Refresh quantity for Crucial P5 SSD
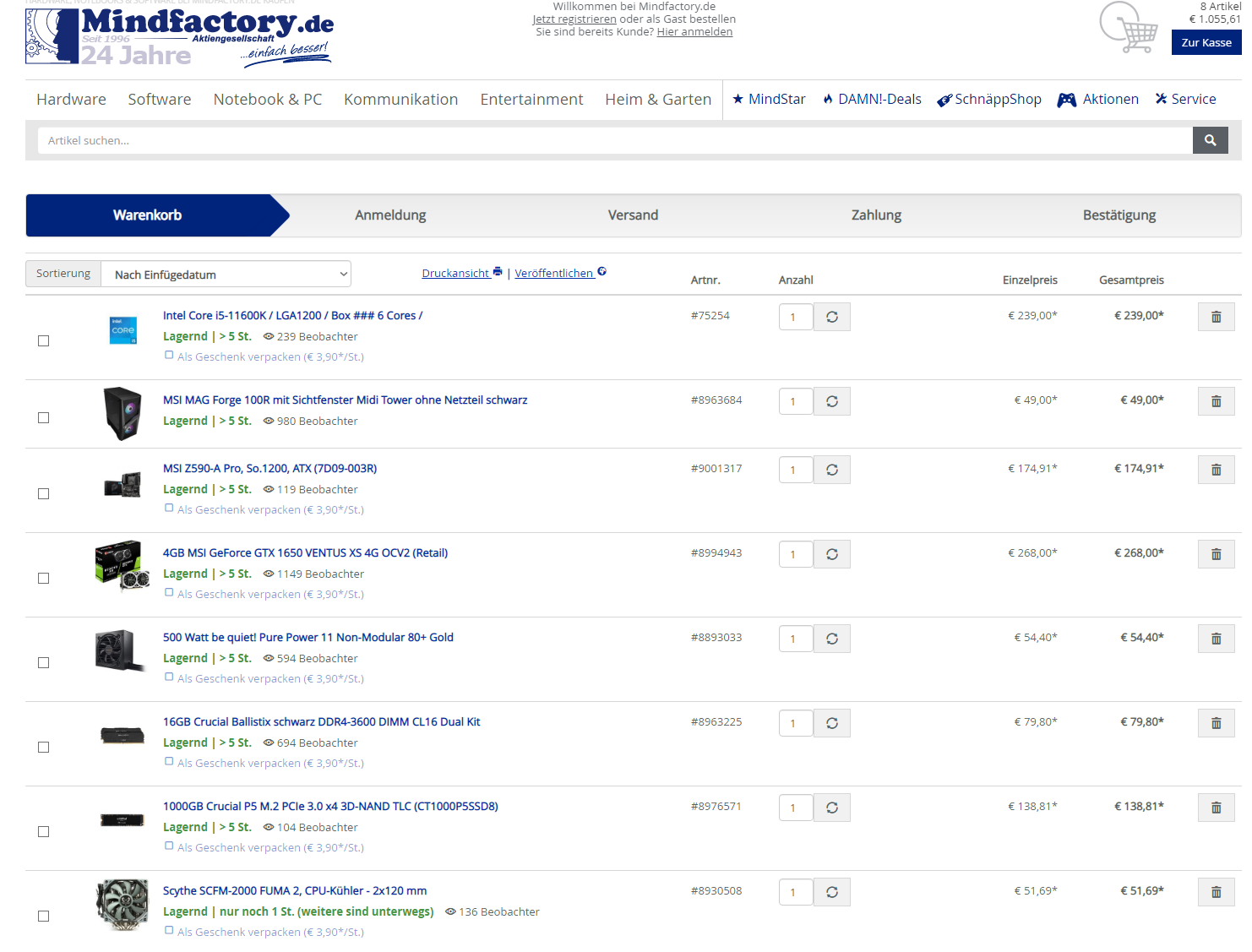The height and width of the screenshot is (952, 1252). (x=832, y=808)
